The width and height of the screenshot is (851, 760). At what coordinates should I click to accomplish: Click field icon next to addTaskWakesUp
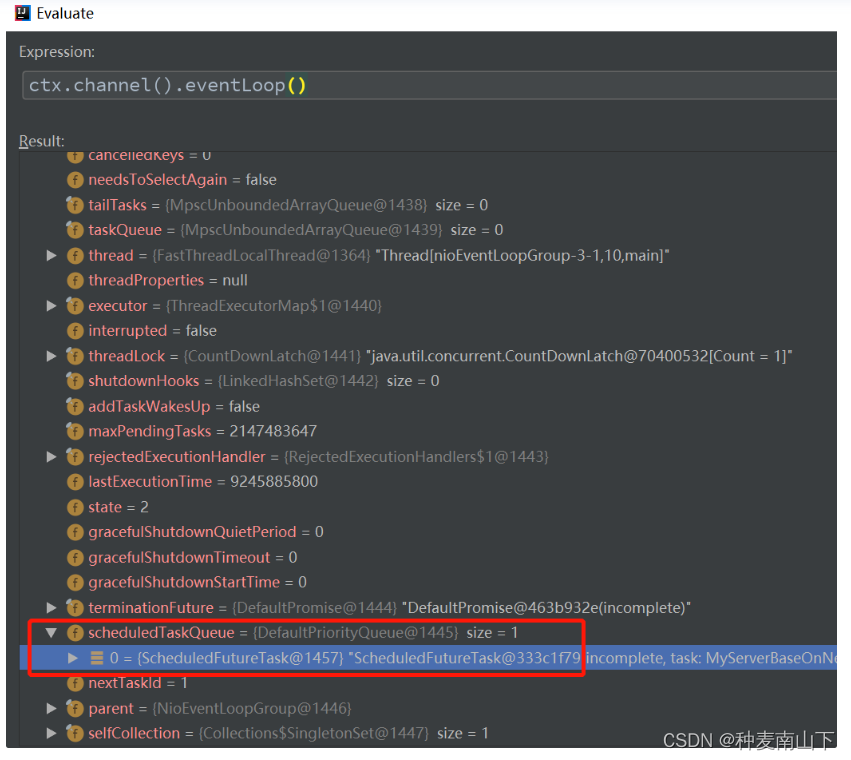tap(75, 406)
